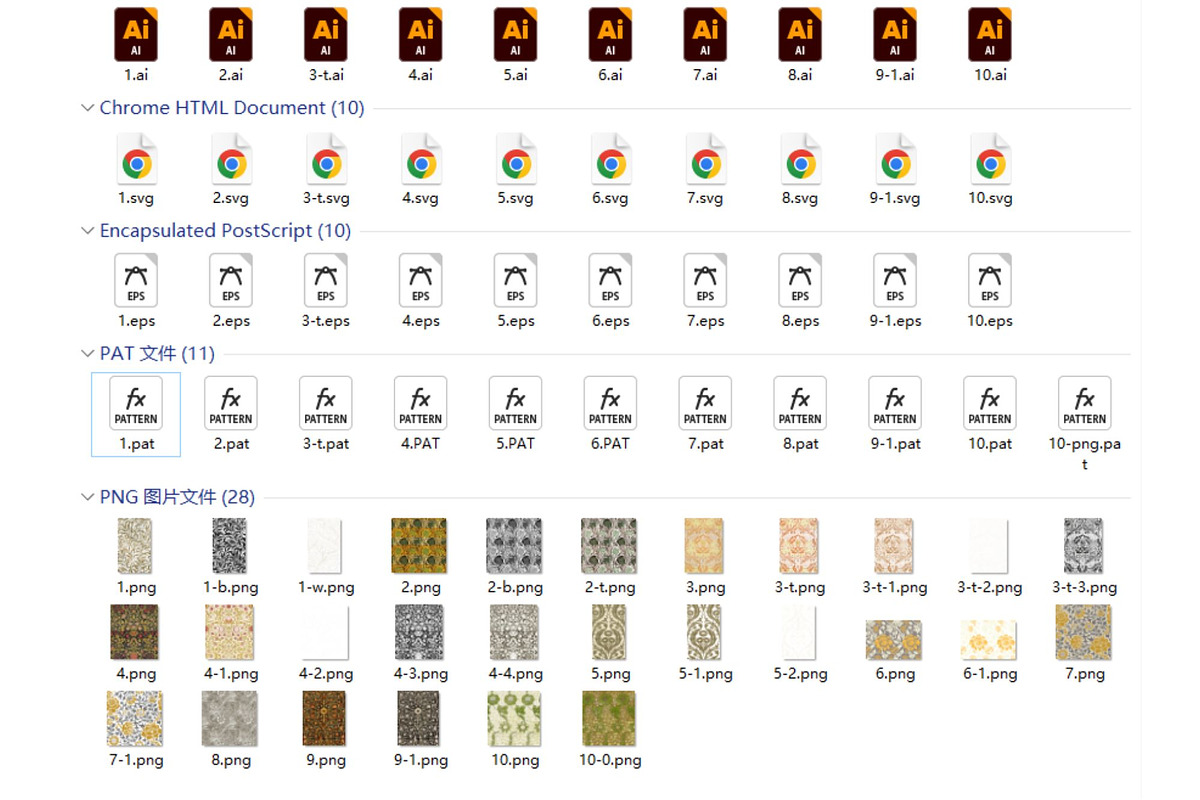
Task: Select the 3-t.ai Illustrator file icon
Action: click(326, 35)
